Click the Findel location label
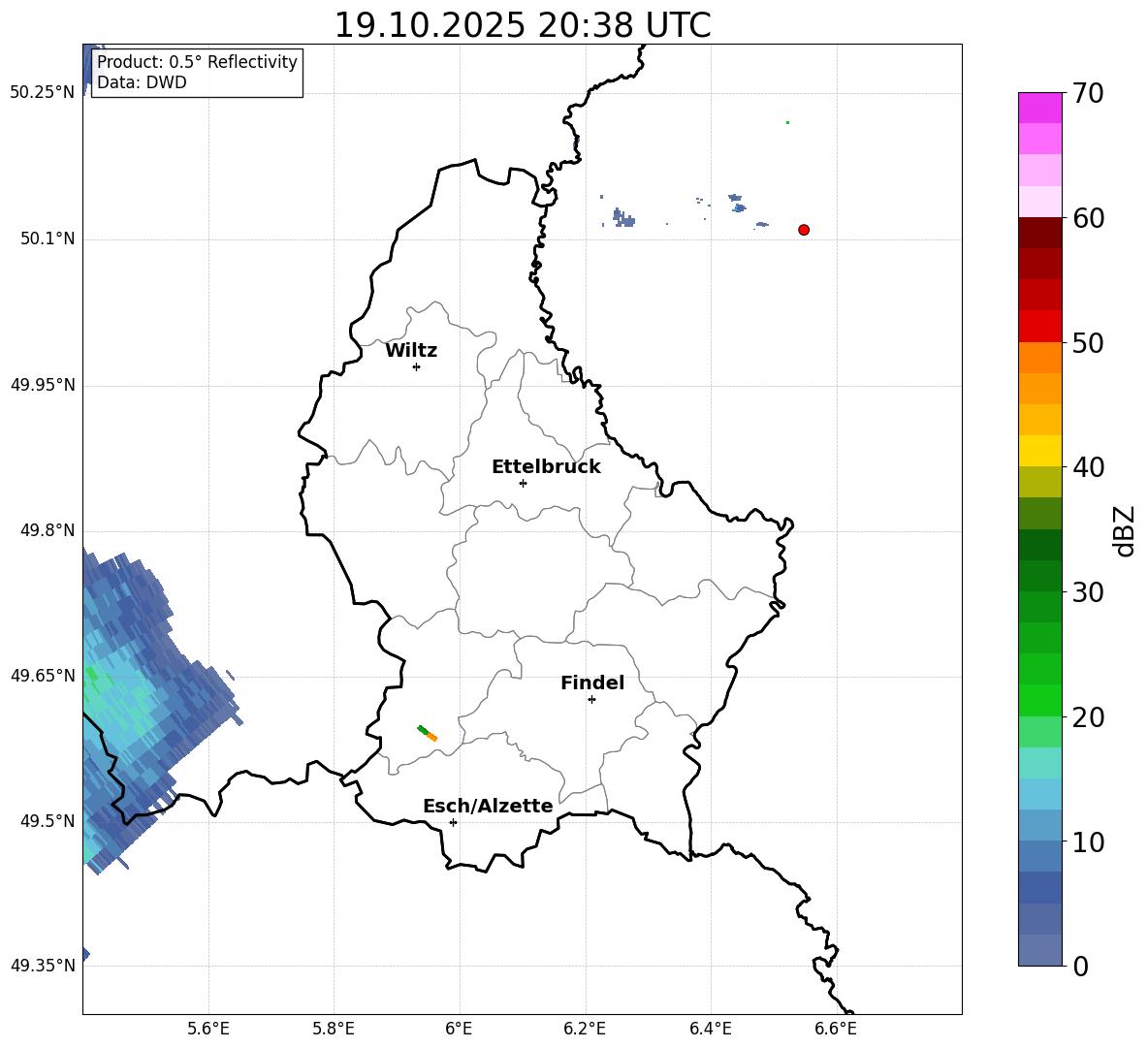This screenshot has width=1148, height=1048. point(592,683)
